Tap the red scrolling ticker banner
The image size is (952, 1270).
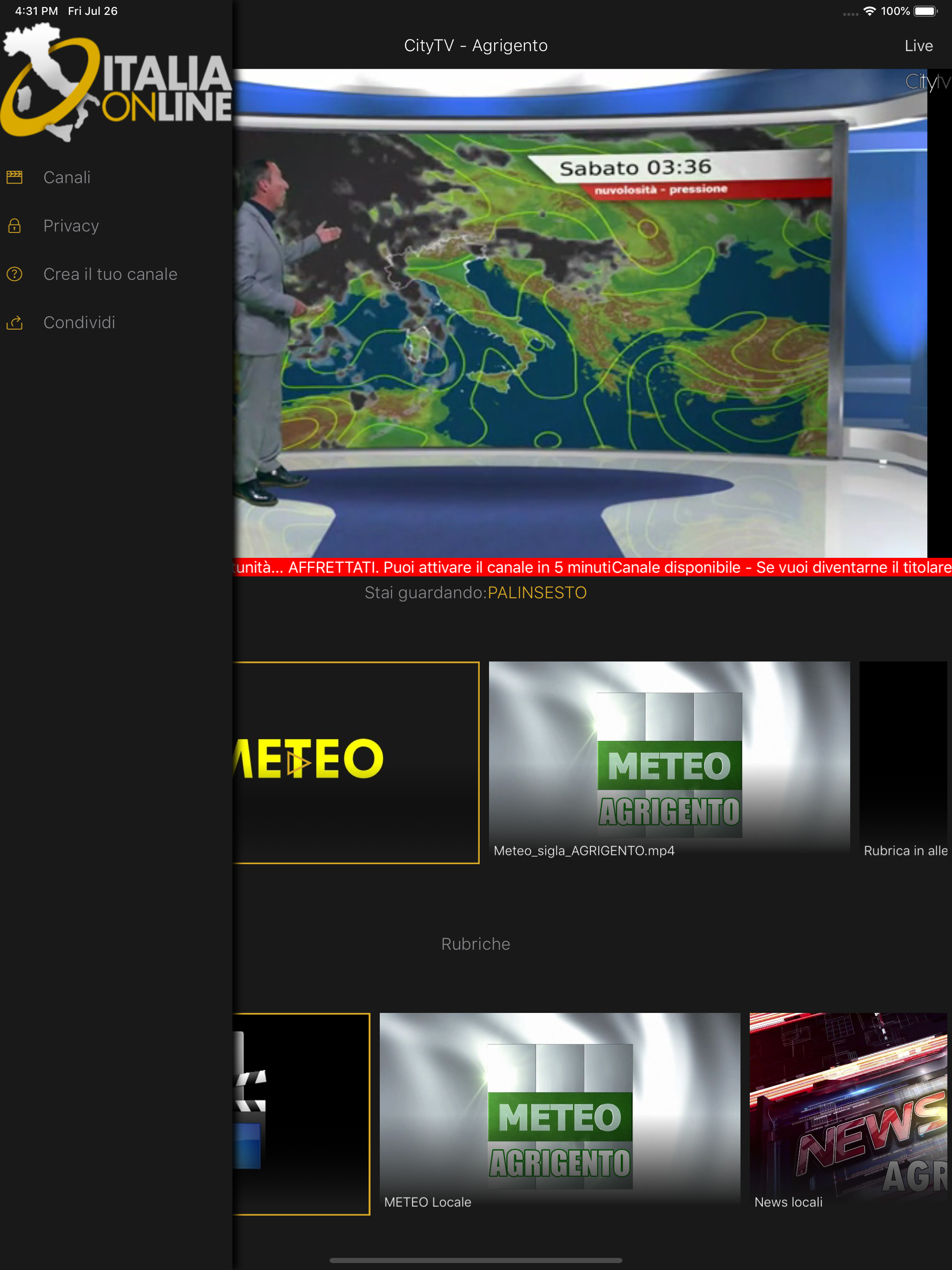[592, 567]
